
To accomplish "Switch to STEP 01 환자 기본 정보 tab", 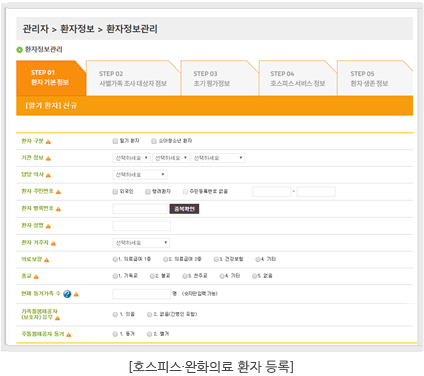I will pyautogui.click(x=51, y=78).
